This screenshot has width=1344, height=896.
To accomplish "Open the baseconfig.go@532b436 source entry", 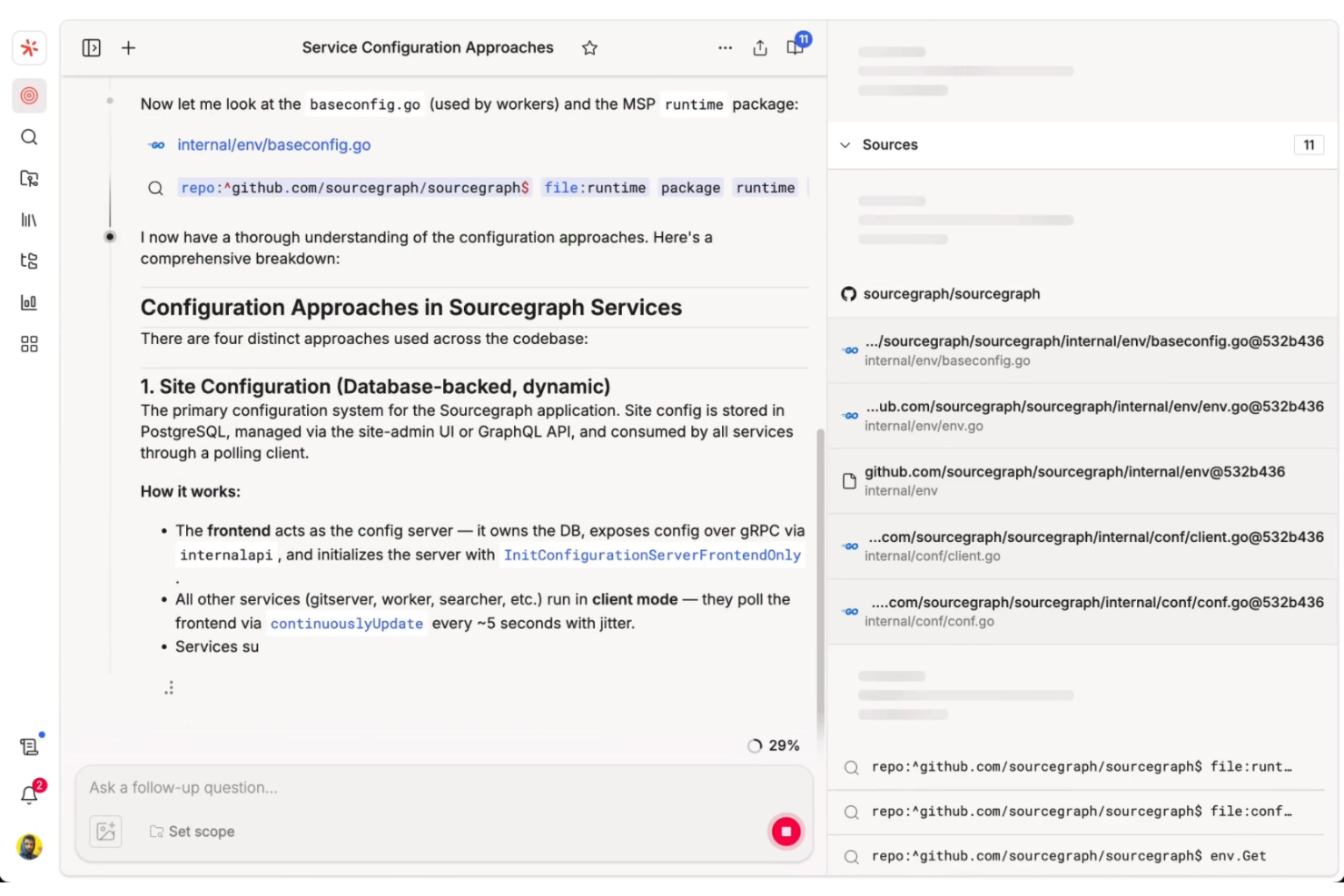I will [1082, 350].
